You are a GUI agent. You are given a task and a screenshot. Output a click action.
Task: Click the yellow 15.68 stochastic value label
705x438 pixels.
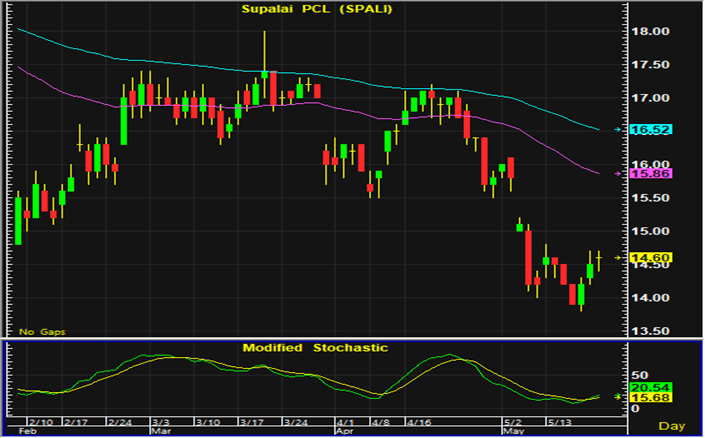click(651, 399)
